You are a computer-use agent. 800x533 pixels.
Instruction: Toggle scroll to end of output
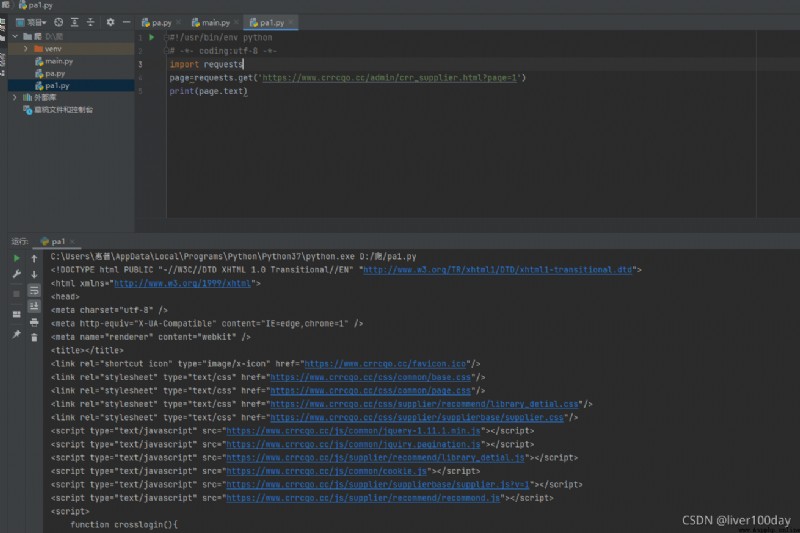click(x=34, y=306)
